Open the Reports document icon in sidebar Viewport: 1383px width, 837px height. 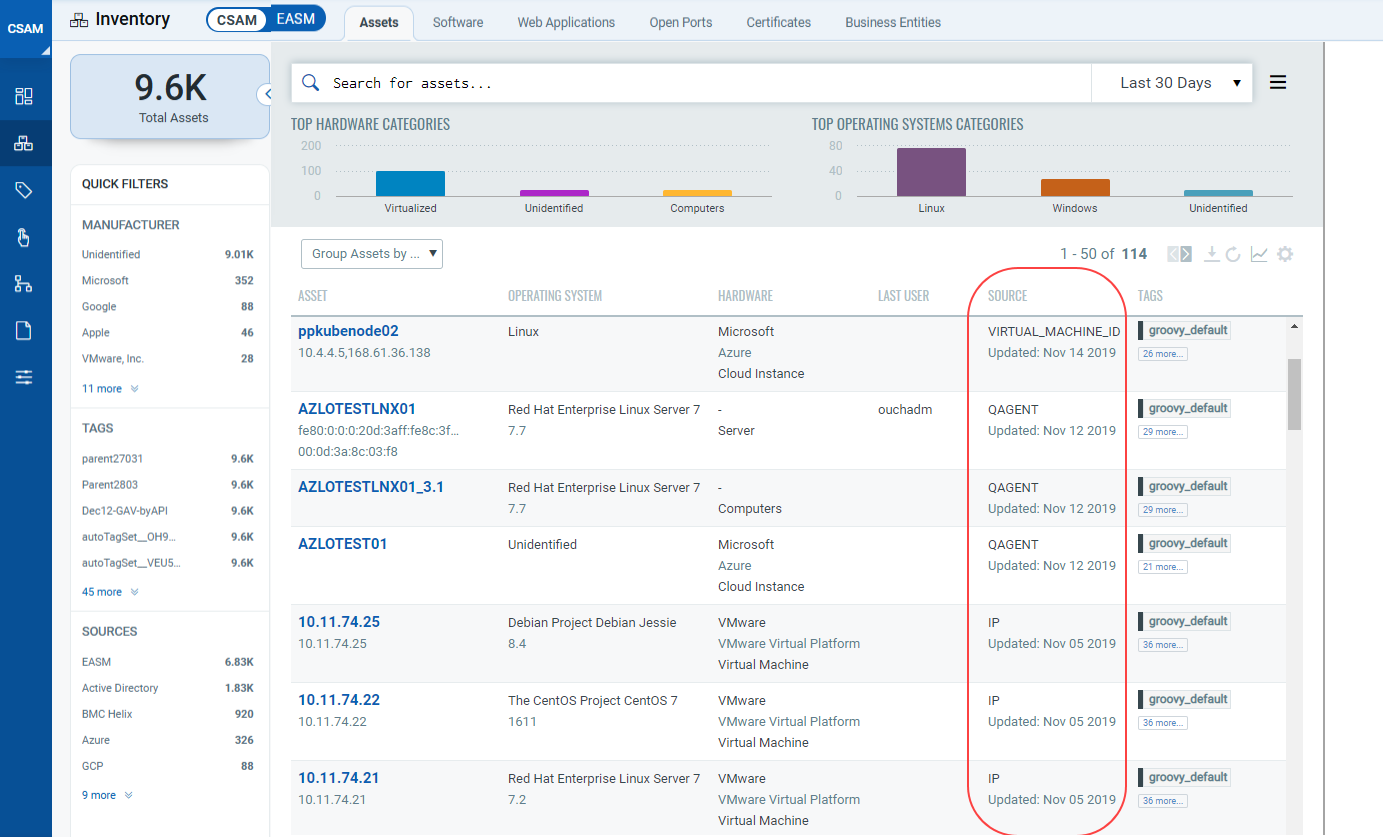pos(24,331)
